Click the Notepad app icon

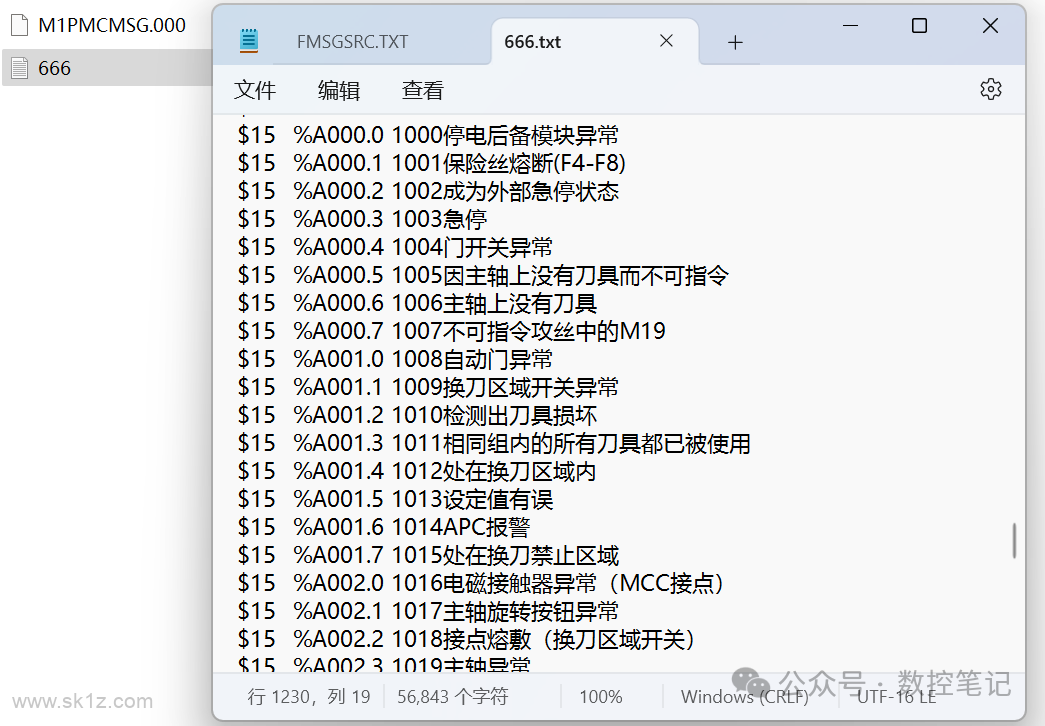pyautogui.click(x=249, y=41)
